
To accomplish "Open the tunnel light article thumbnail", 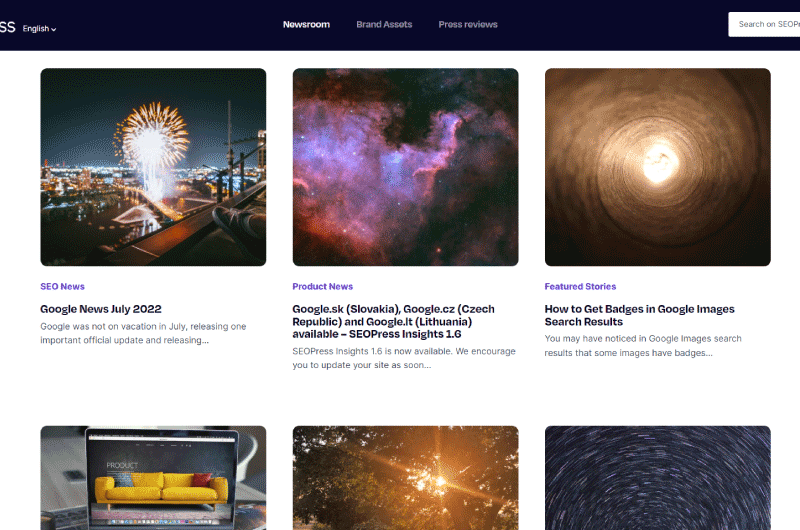I will click(658, 167).
